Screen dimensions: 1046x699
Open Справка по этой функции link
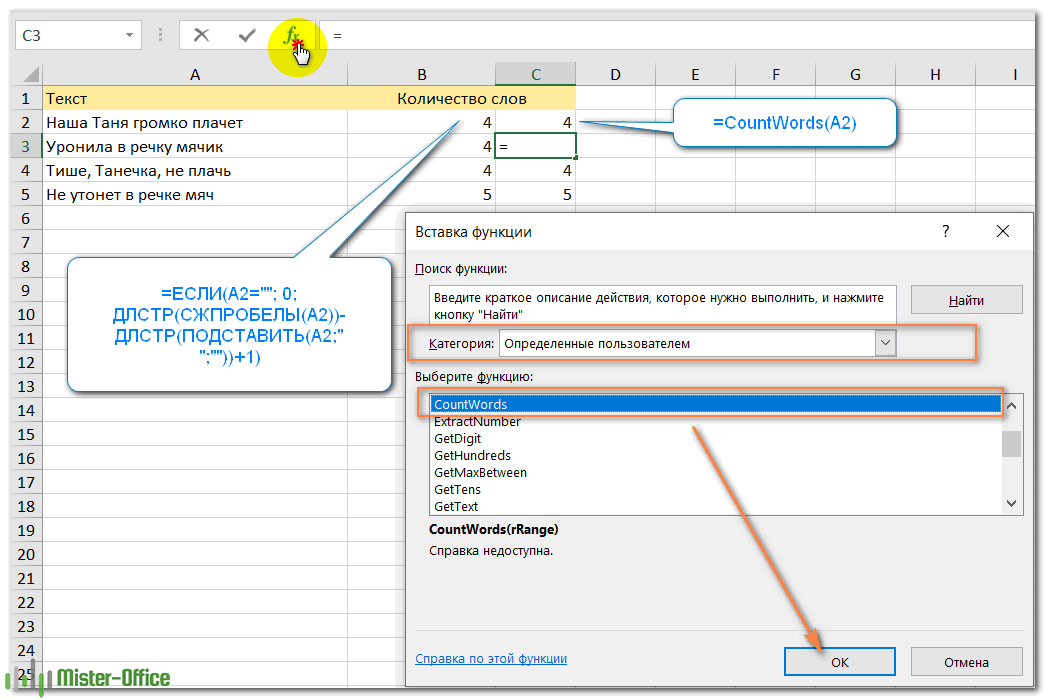491,659
